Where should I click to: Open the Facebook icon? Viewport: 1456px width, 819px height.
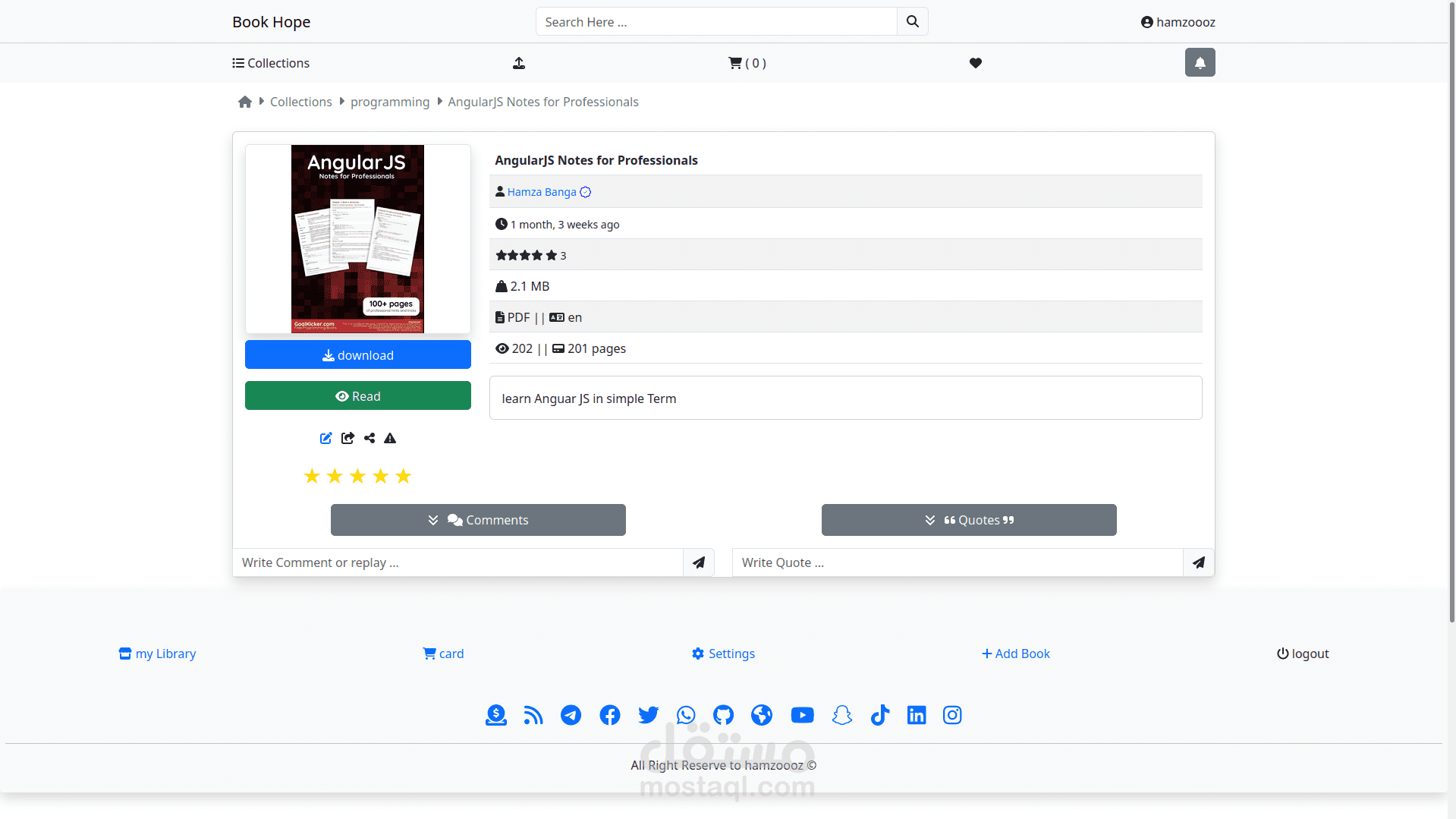(x=610, y=715)
